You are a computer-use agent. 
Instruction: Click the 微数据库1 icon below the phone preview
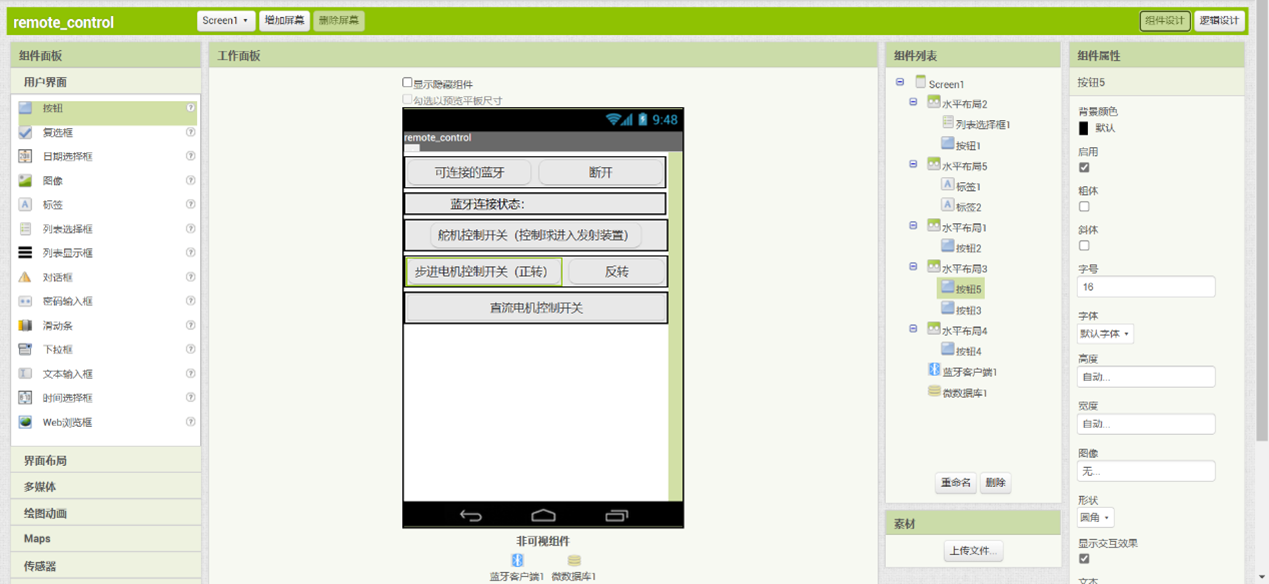coord(574,561)
